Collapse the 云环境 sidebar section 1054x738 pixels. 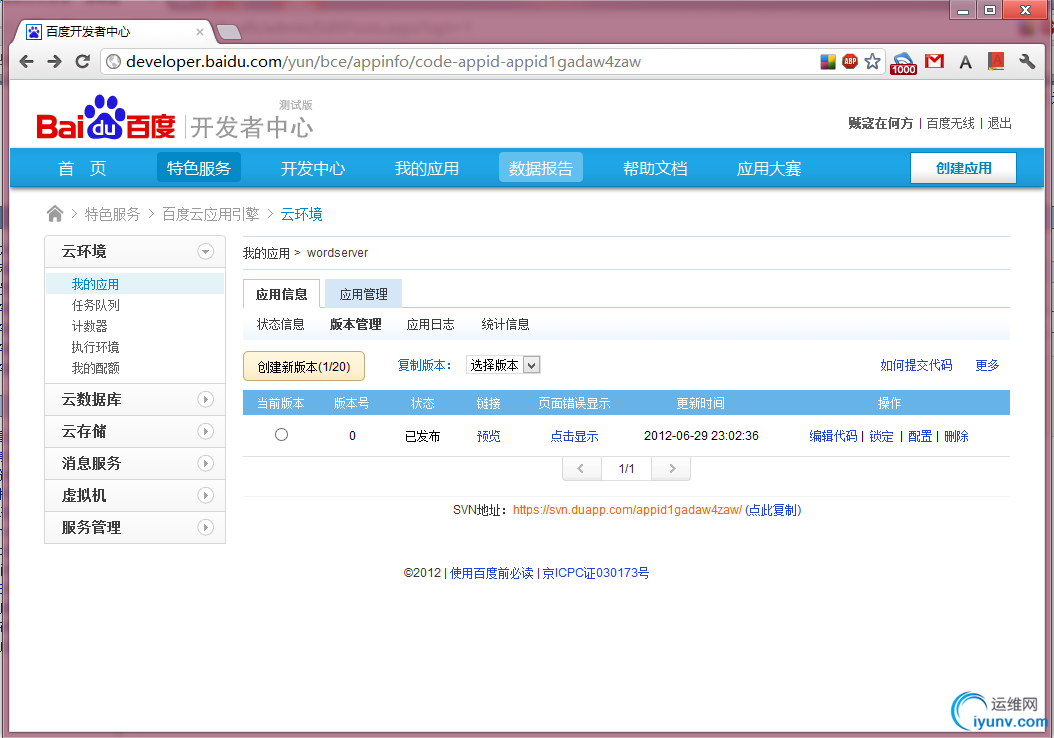(x=206, y=251)
